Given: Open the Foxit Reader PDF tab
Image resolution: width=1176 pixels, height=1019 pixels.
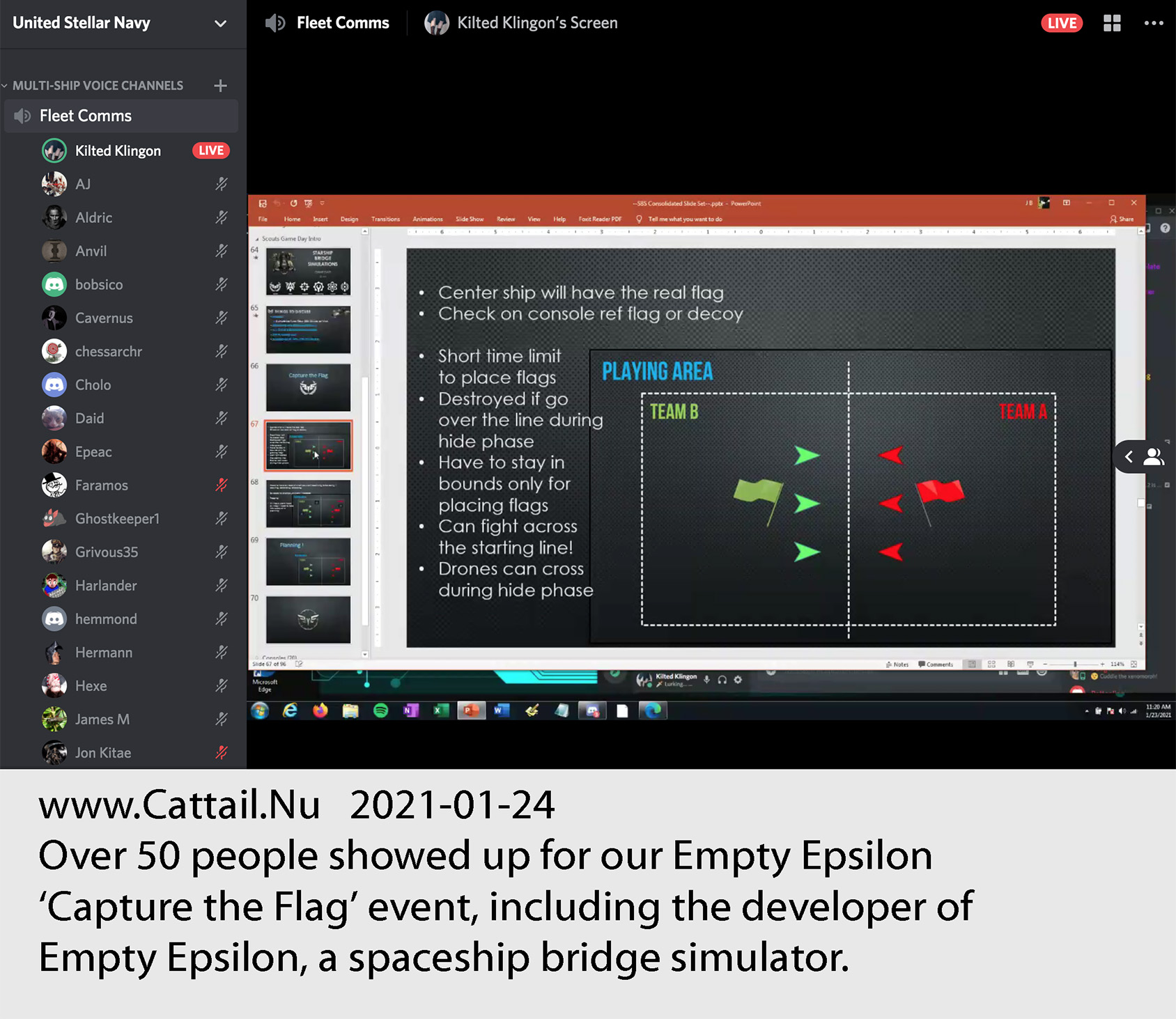Looking at the screenshot, I should tap(600, 219).
